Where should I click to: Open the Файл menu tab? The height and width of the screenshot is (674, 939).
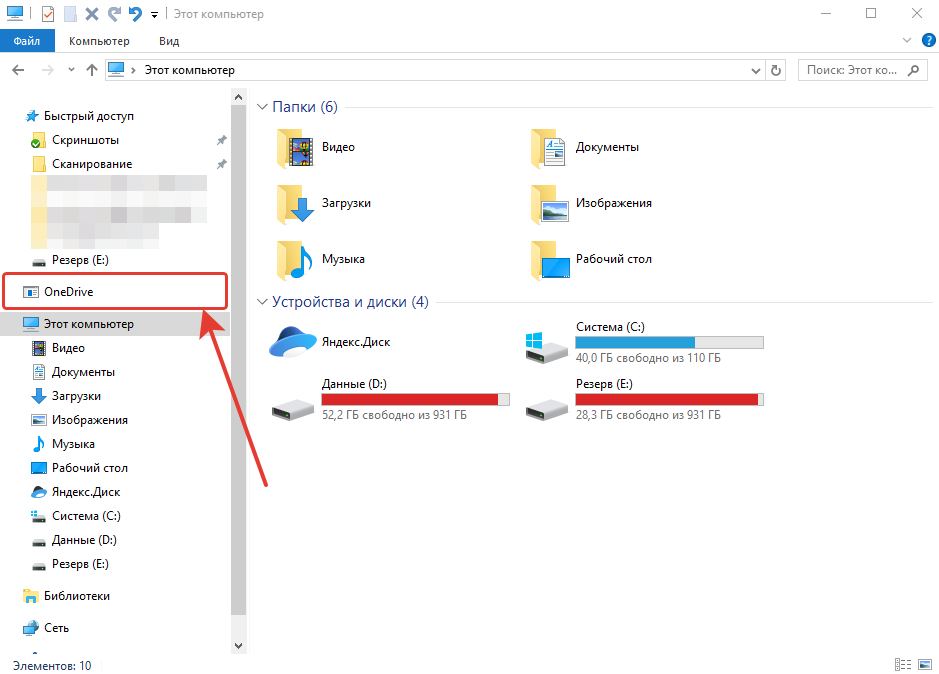27,41
